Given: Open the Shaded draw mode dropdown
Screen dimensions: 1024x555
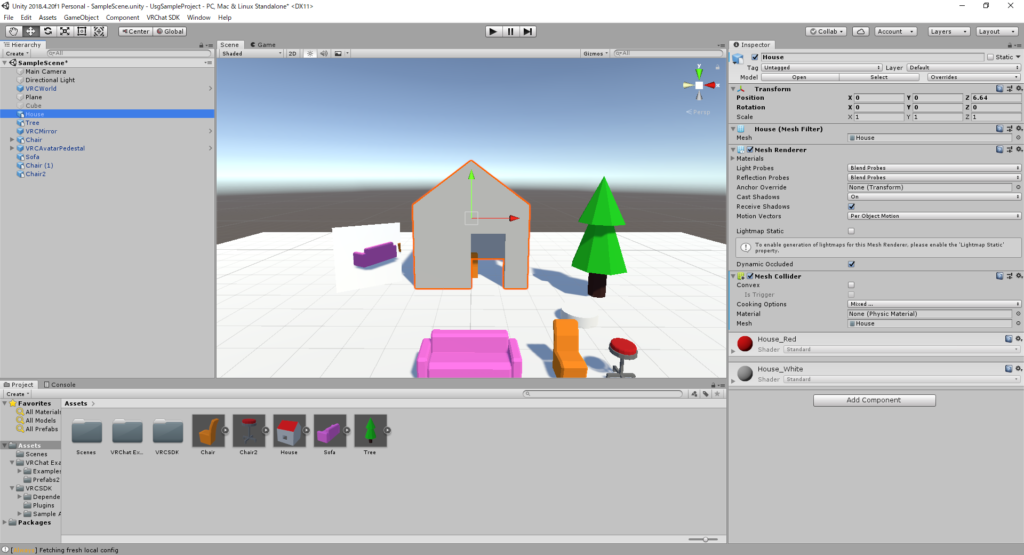Looking at the screenshot, I should click(251, 53).
